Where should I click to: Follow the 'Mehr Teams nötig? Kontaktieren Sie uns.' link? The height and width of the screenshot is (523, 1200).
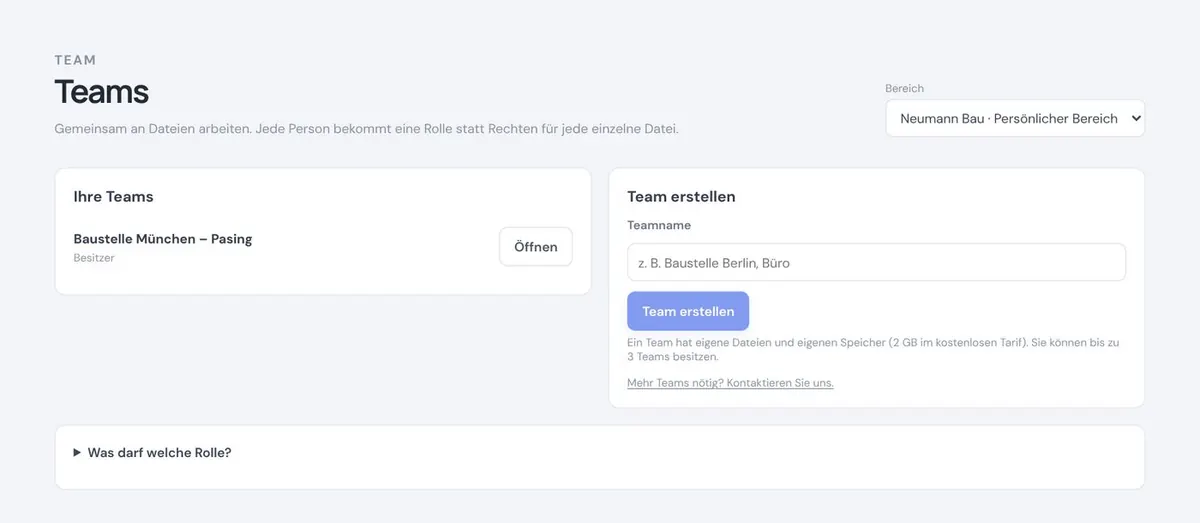[730, 383]
